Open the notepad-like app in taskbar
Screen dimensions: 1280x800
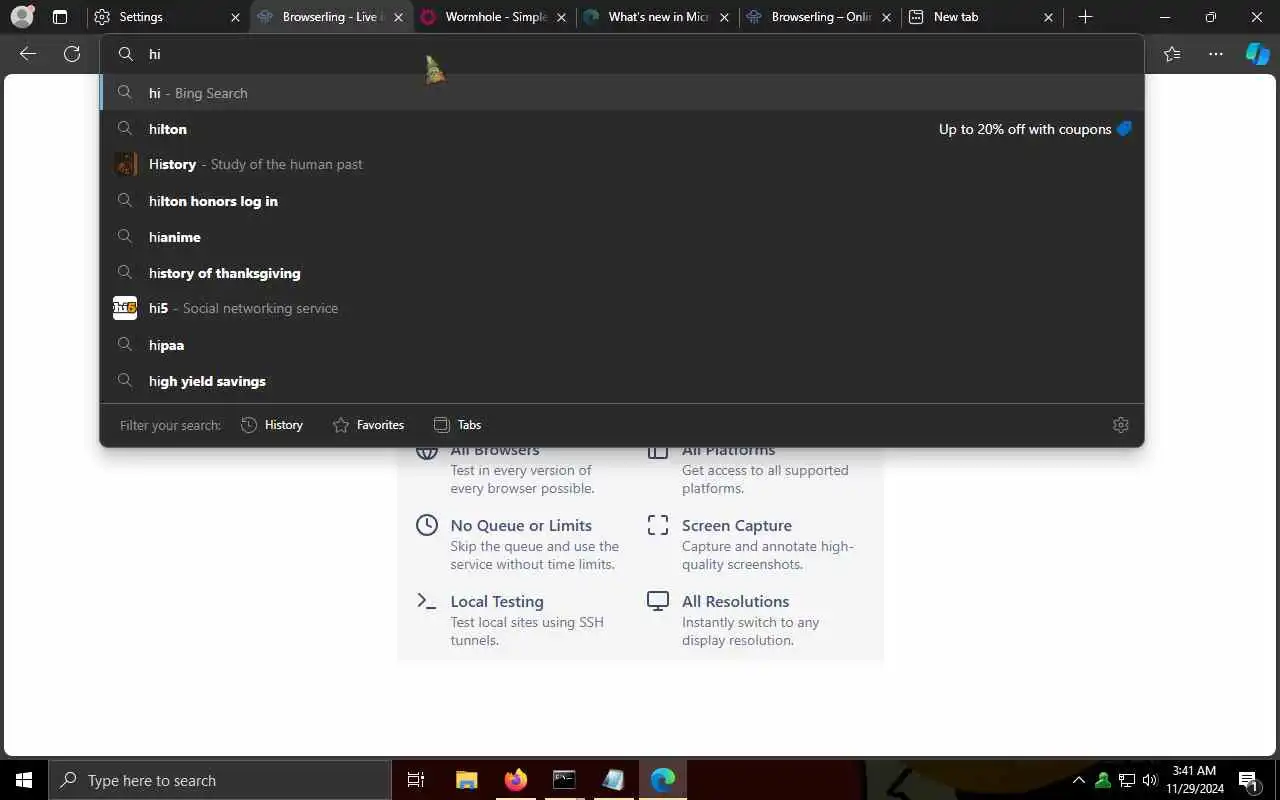point(613,780)
